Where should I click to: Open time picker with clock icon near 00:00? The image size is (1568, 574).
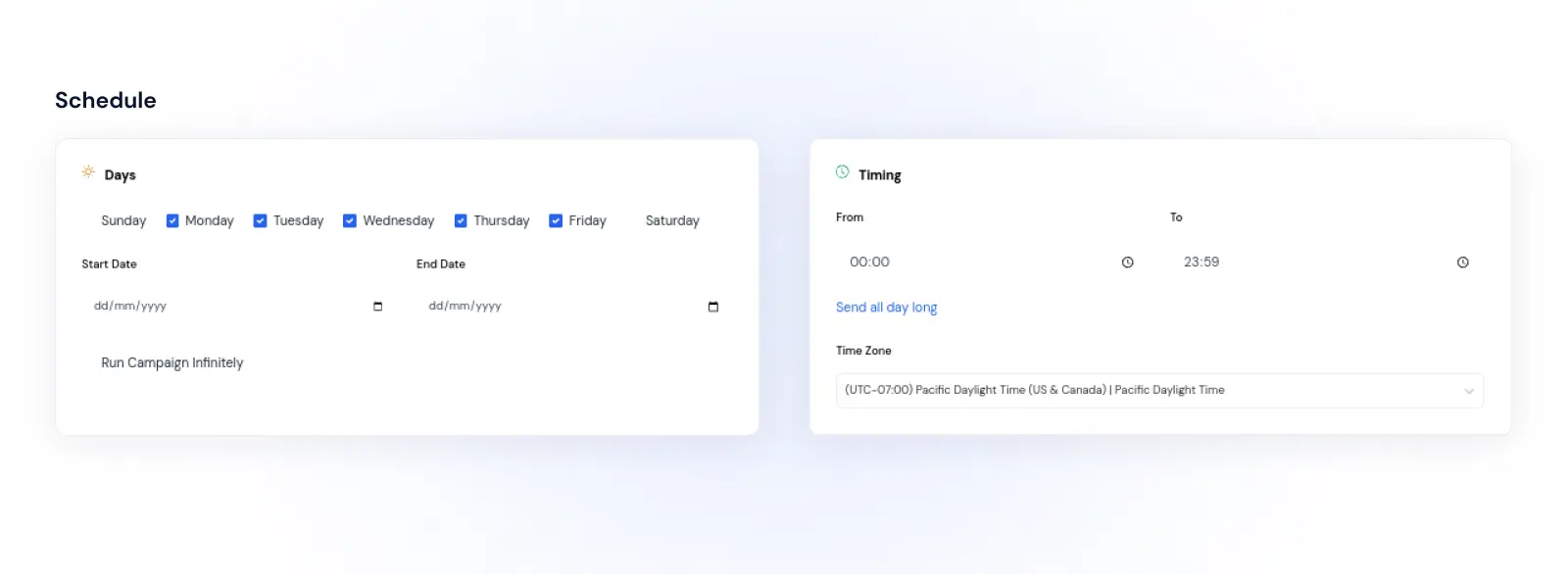1128,262
